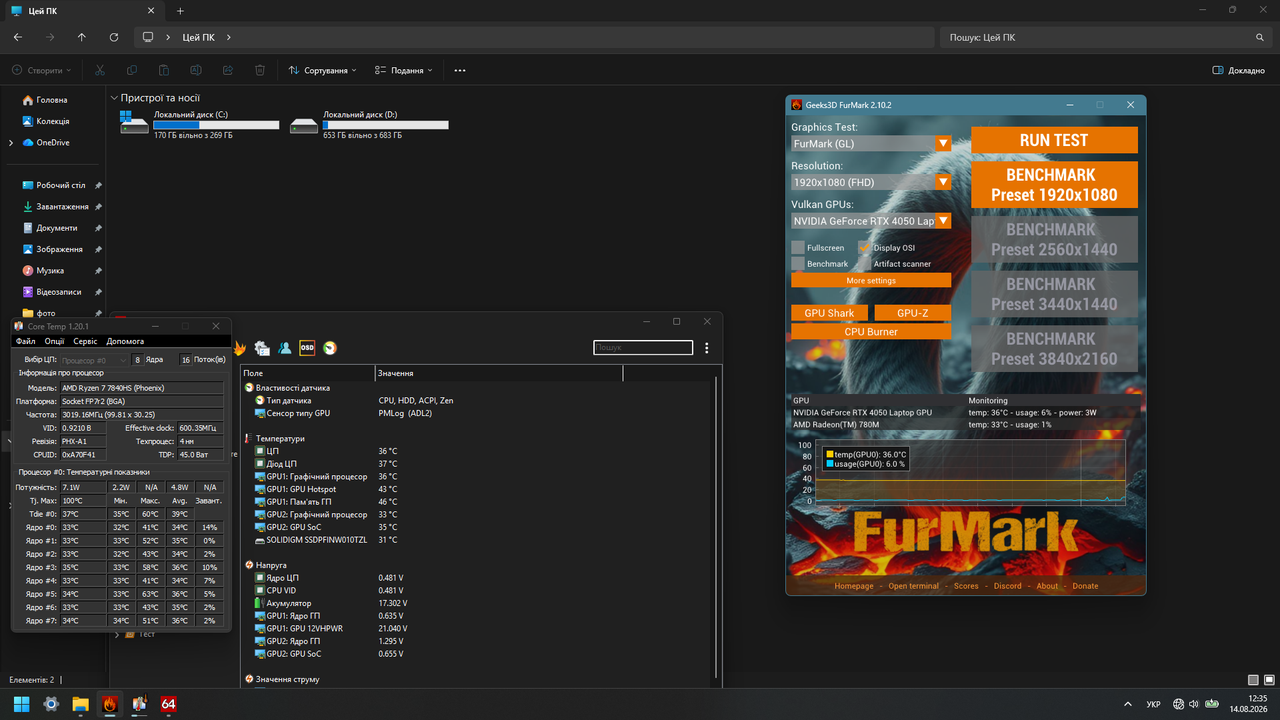Click the Поле column header in the sensor window
Viewport: 1280px width, 720px height.
307,373
